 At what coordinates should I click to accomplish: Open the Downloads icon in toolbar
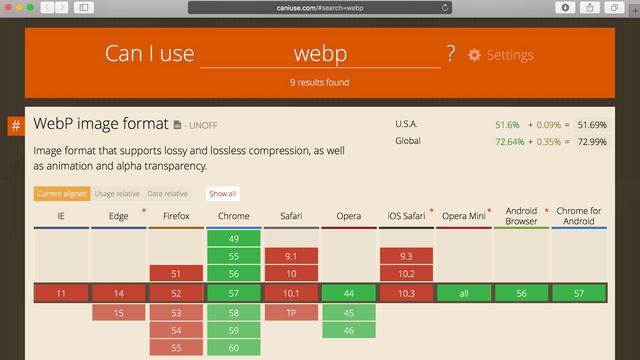tap(565, 7)
